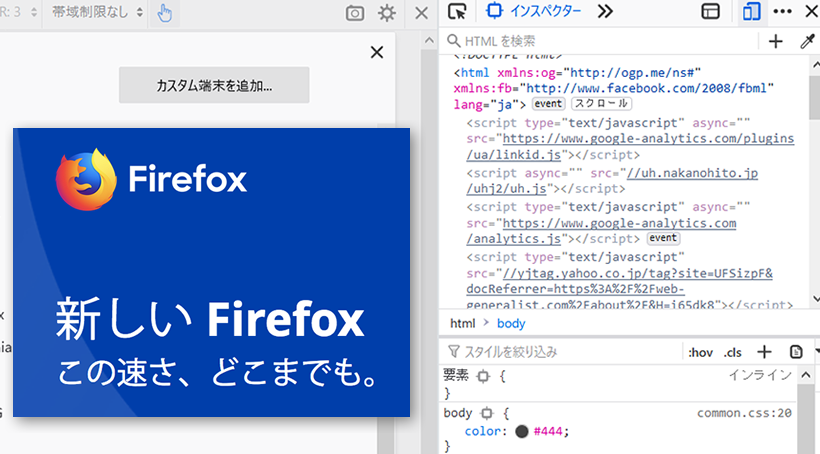Image resolution: width=820 pixels, height=454 pixels.
Task: Toggle devtools dock layout icon
Action: coord(710,12)
